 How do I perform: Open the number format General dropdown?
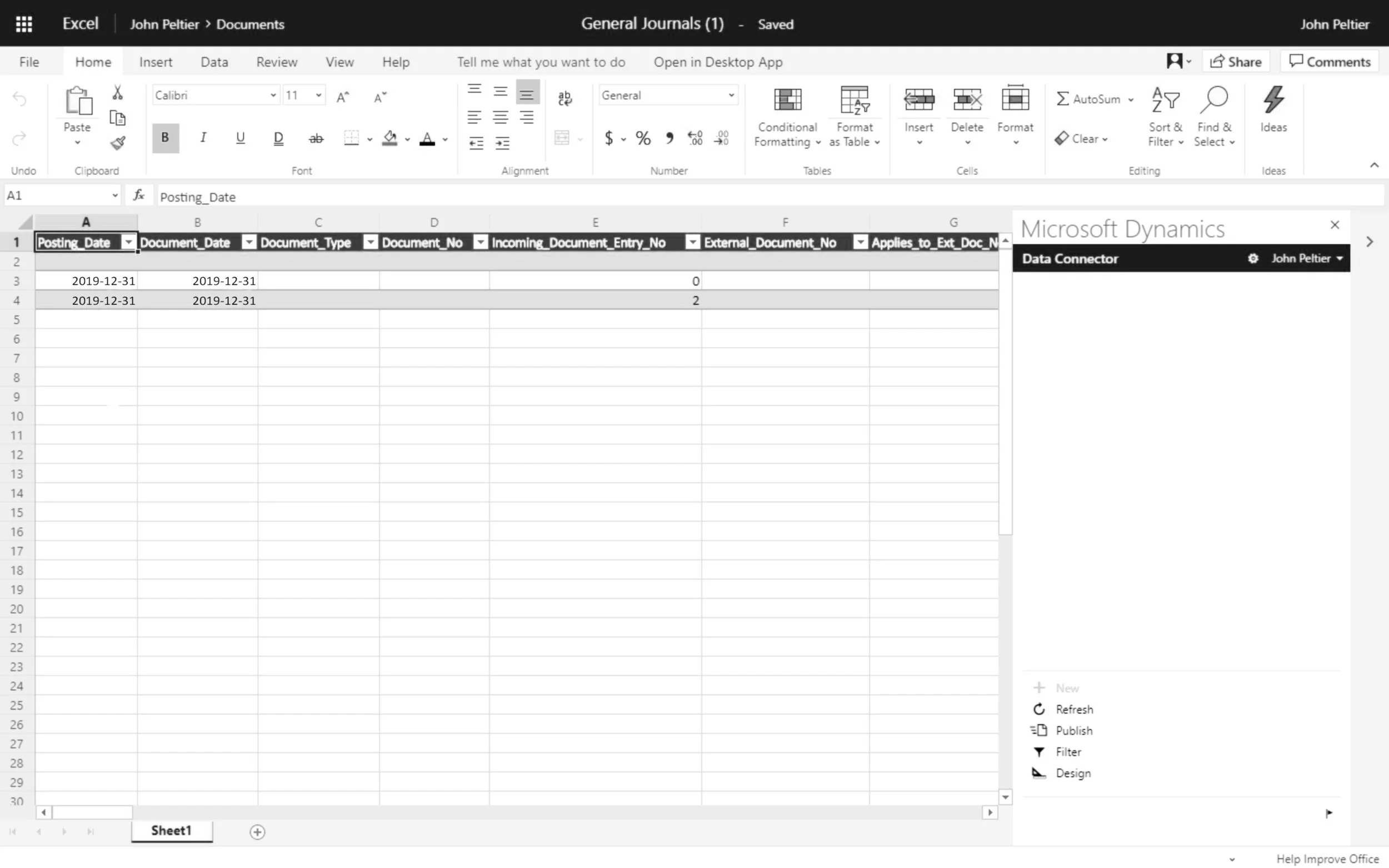point(731,95)
